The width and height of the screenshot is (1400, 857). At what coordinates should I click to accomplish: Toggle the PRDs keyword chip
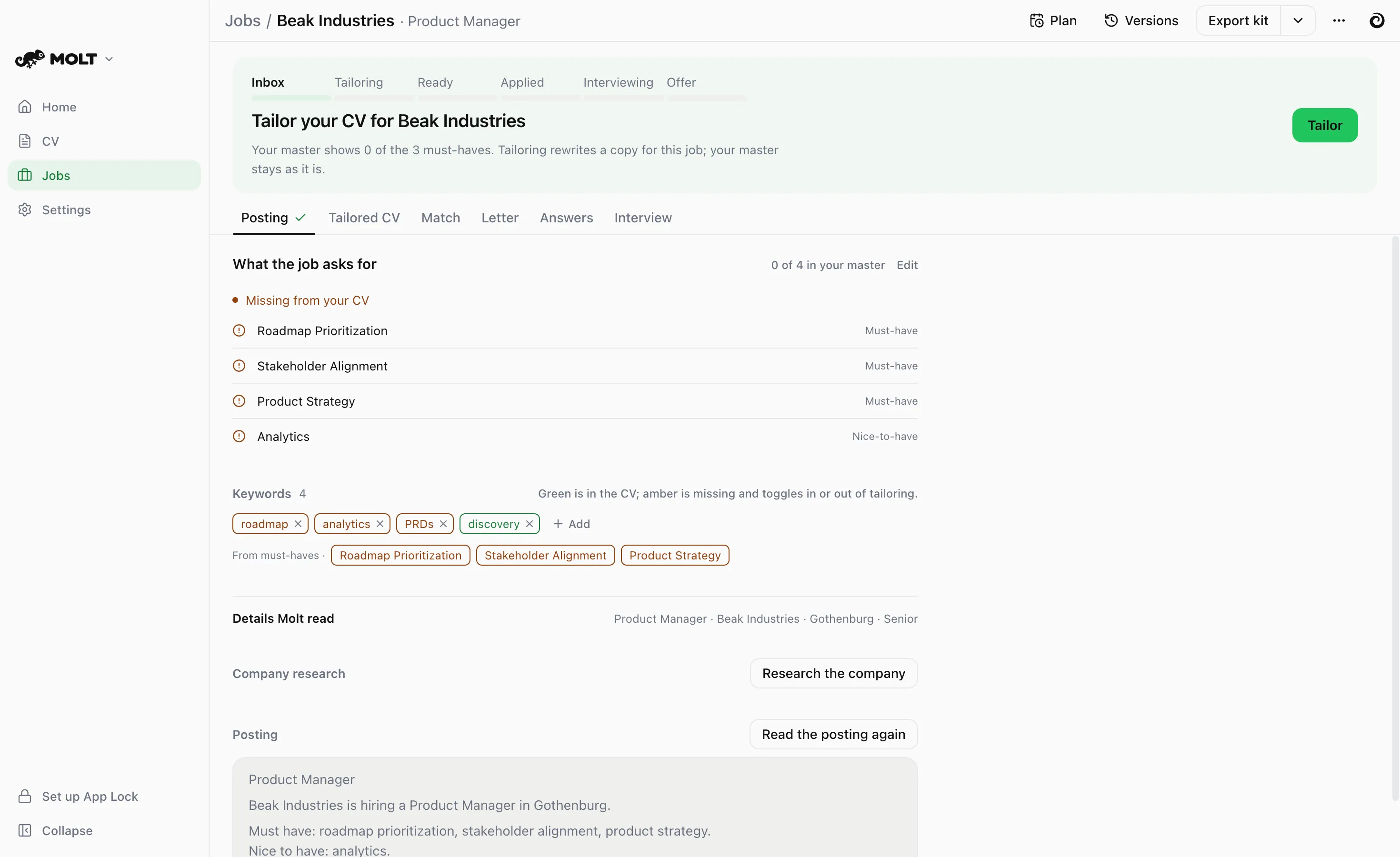click(x=419, y=524)
